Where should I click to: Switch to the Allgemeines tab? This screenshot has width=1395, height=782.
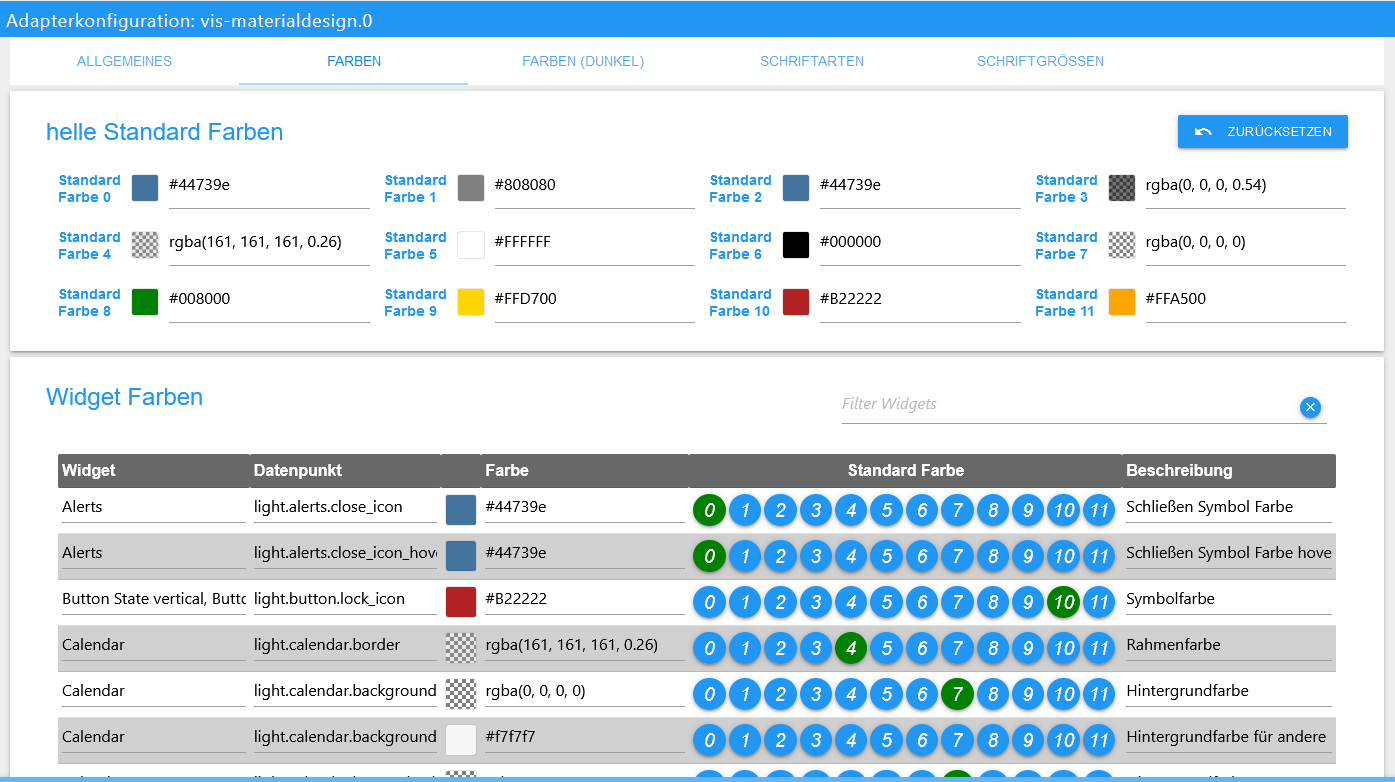125,61
